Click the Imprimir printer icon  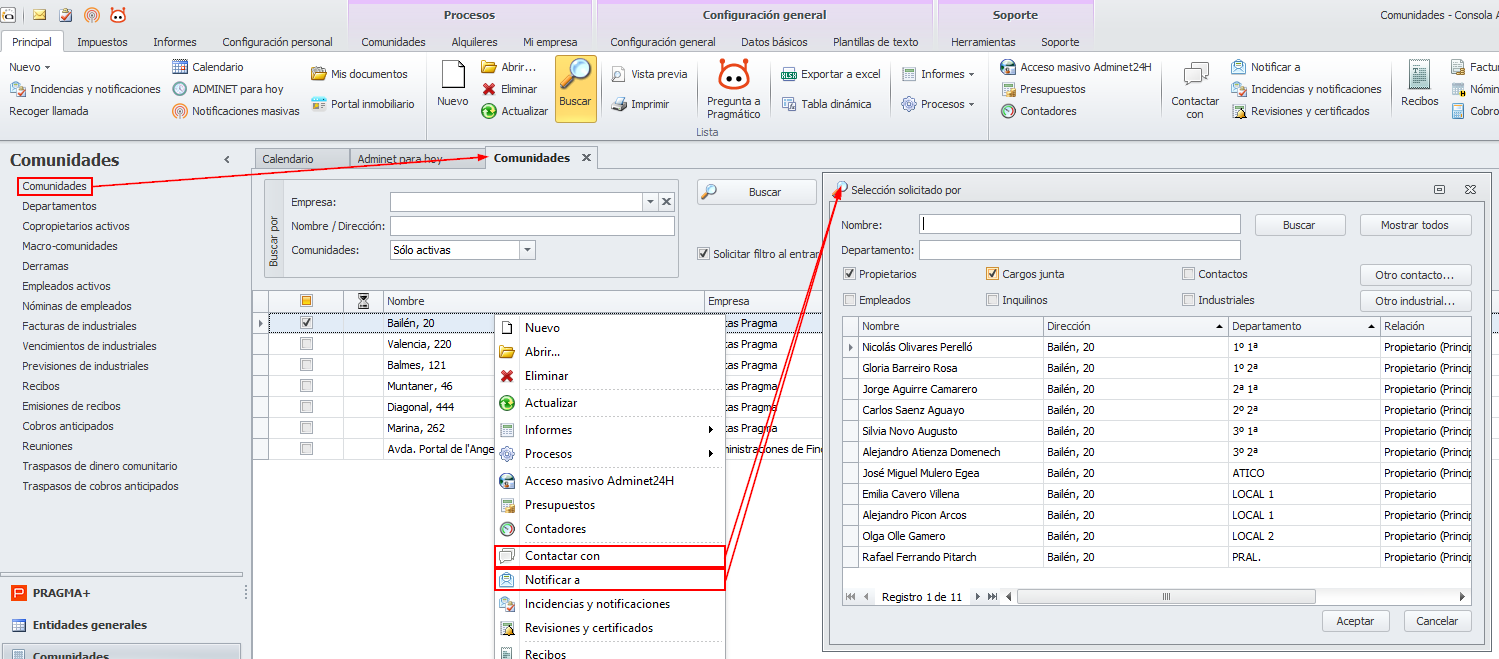click(x=619, y=104)
